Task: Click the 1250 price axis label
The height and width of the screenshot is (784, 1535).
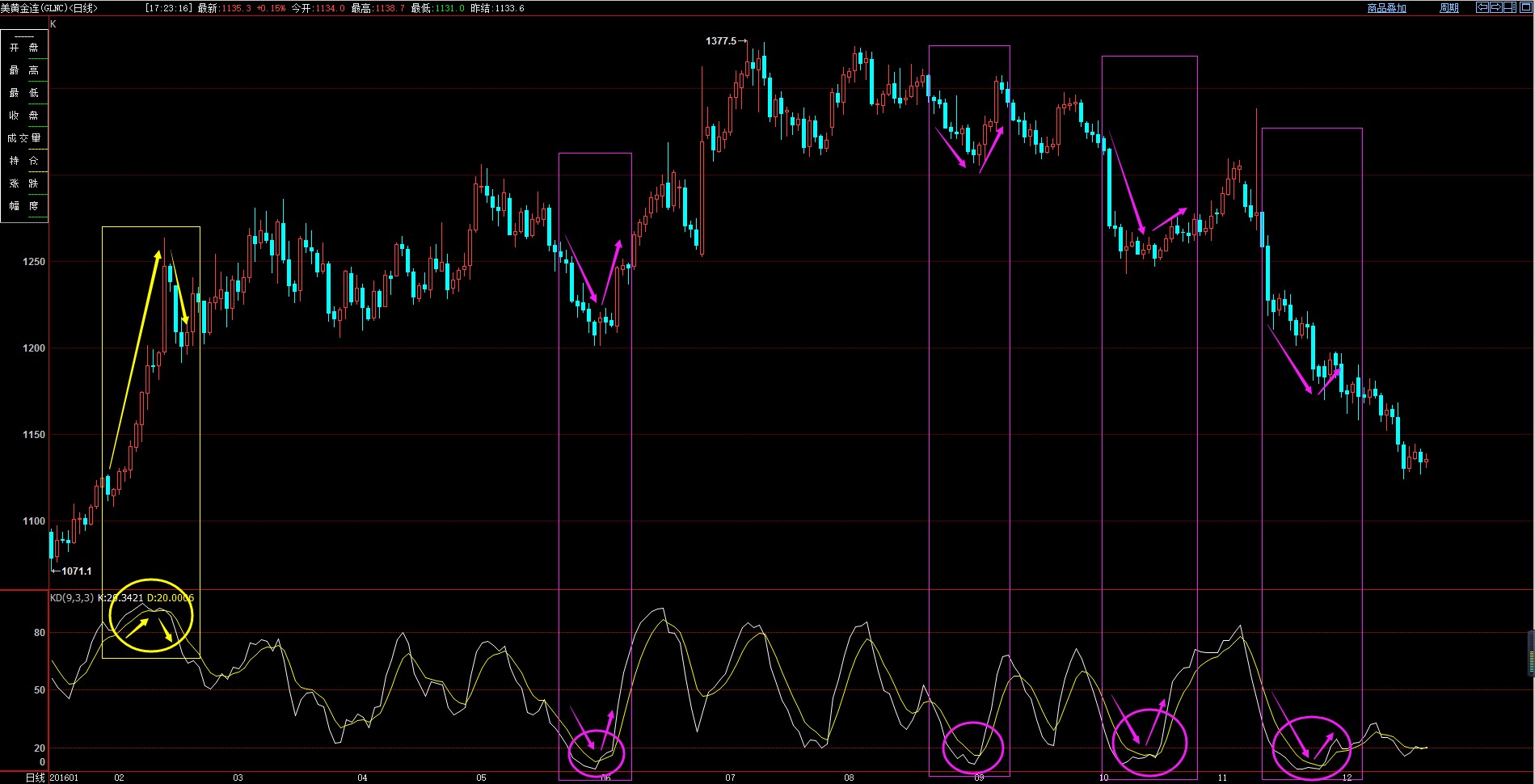Action: coord(34,262)
